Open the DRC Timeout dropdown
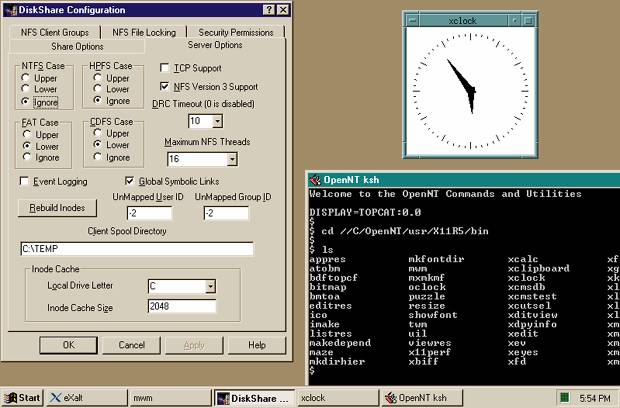620x408 pixels. click(217, 121)
